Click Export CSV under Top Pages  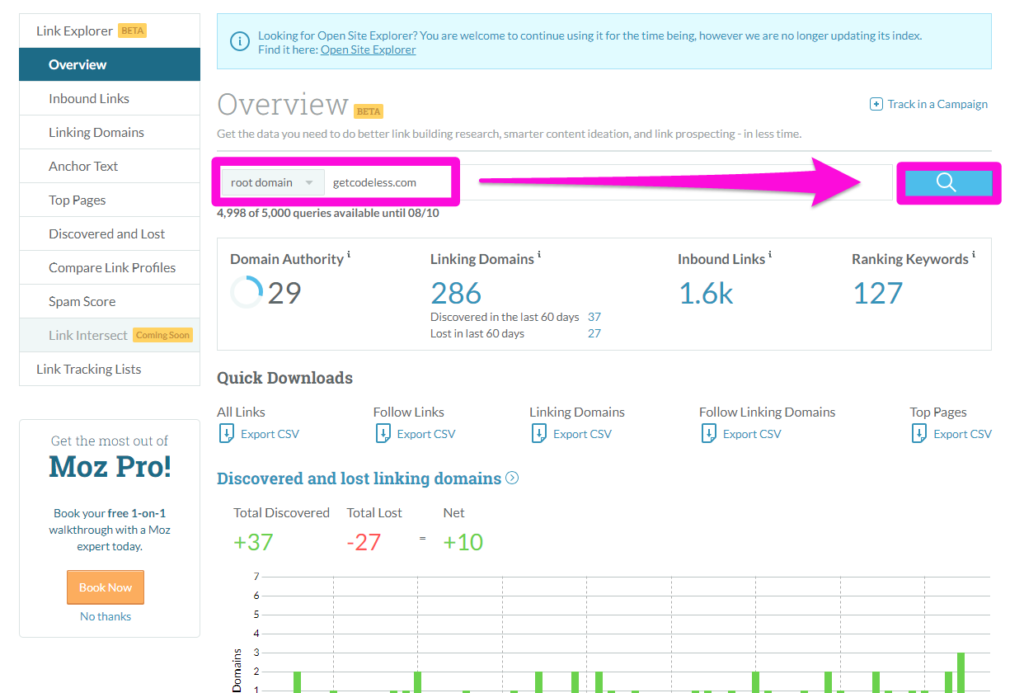click(962, 434)
